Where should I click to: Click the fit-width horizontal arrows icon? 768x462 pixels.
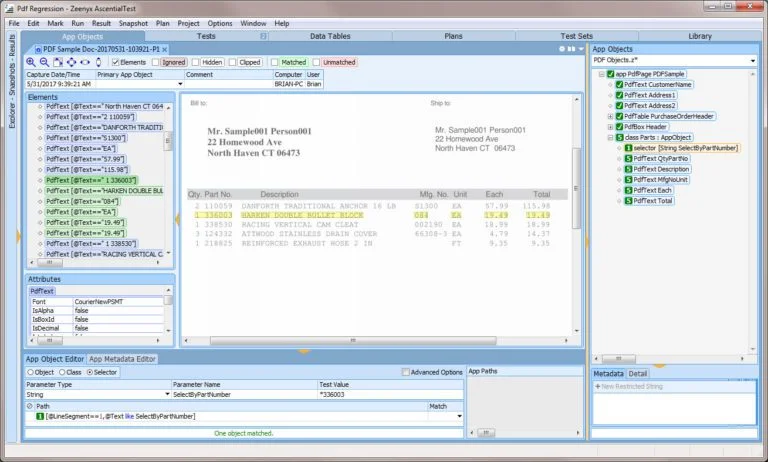85,62
